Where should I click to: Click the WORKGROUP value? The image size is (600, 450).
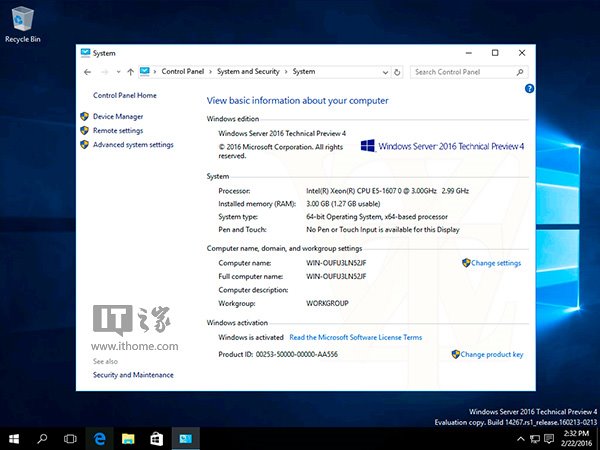(327, 303)
